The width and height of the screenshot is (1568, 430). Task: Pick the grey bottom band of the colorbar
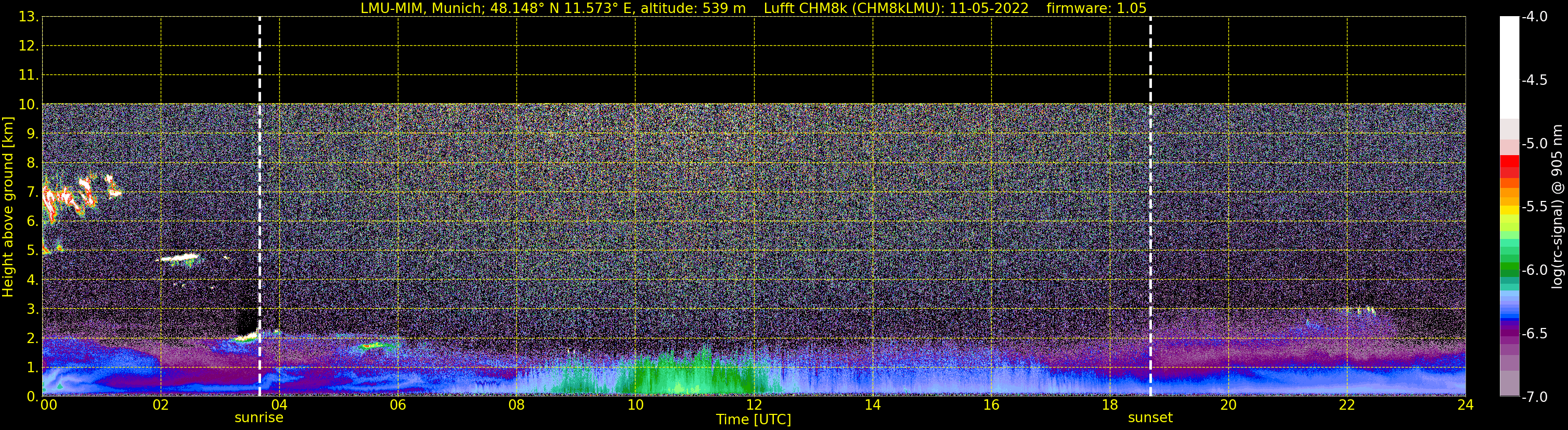click(x=1509, y=384)
